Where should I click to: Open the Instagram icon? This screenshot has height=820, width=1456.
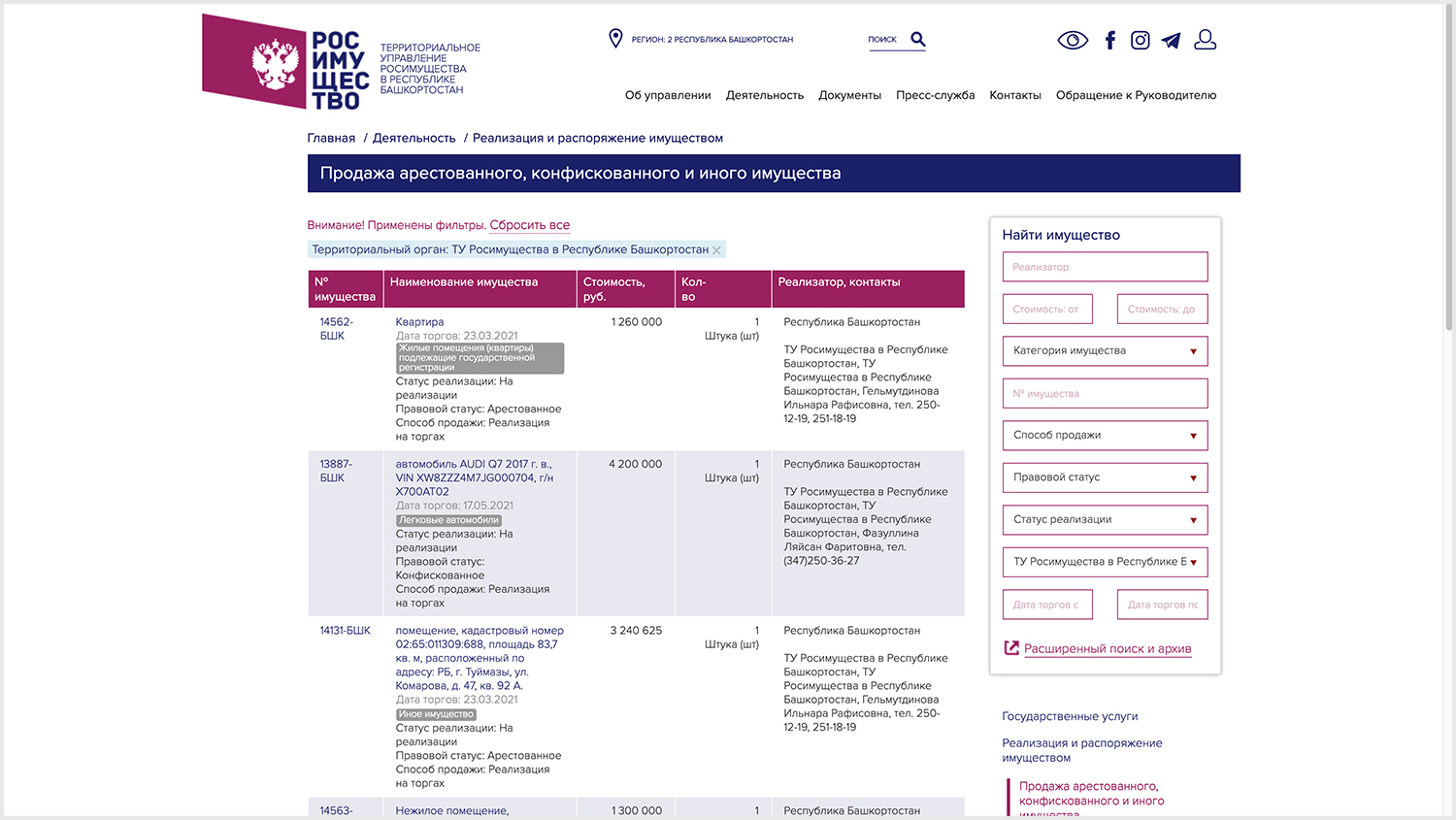(1141, 40)
